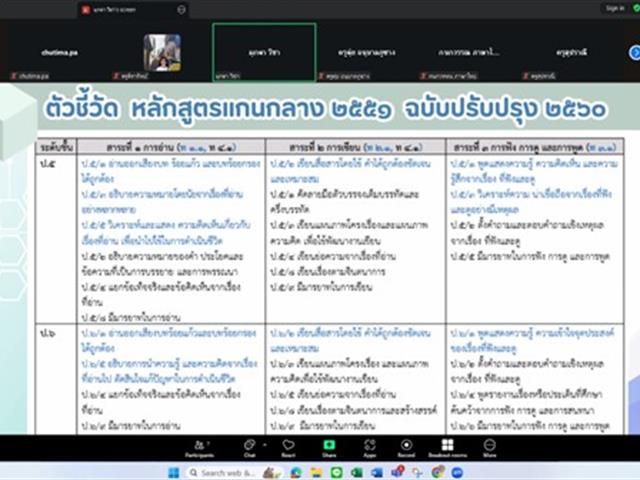Open the Apps menu in the toolbar
The image size is (640, 480).
coord(369,447)
